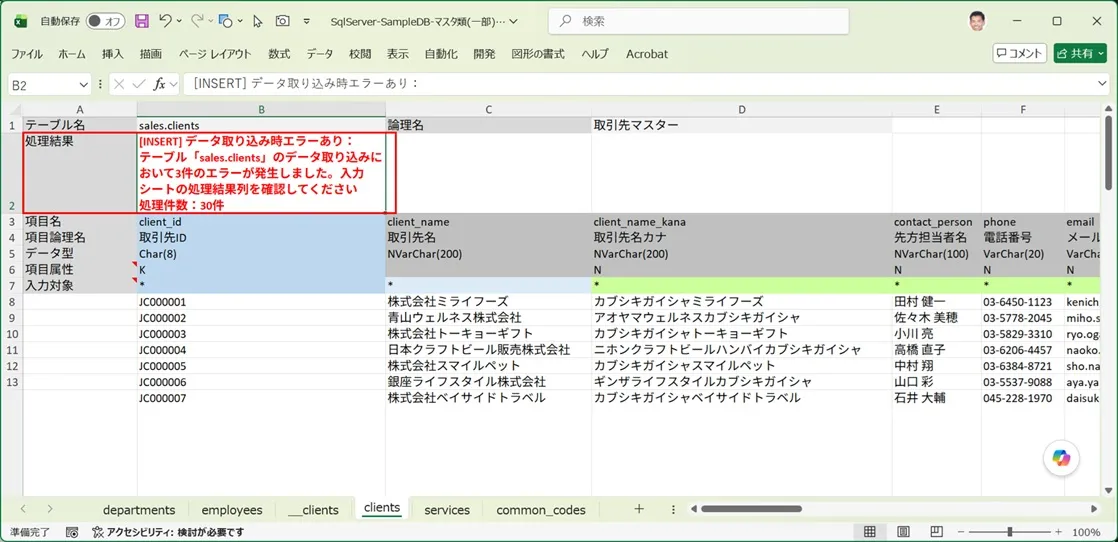The image size is (1118, 542).
Task: Open the 図形の書式 ribbon tab
Action: [538, 53]
